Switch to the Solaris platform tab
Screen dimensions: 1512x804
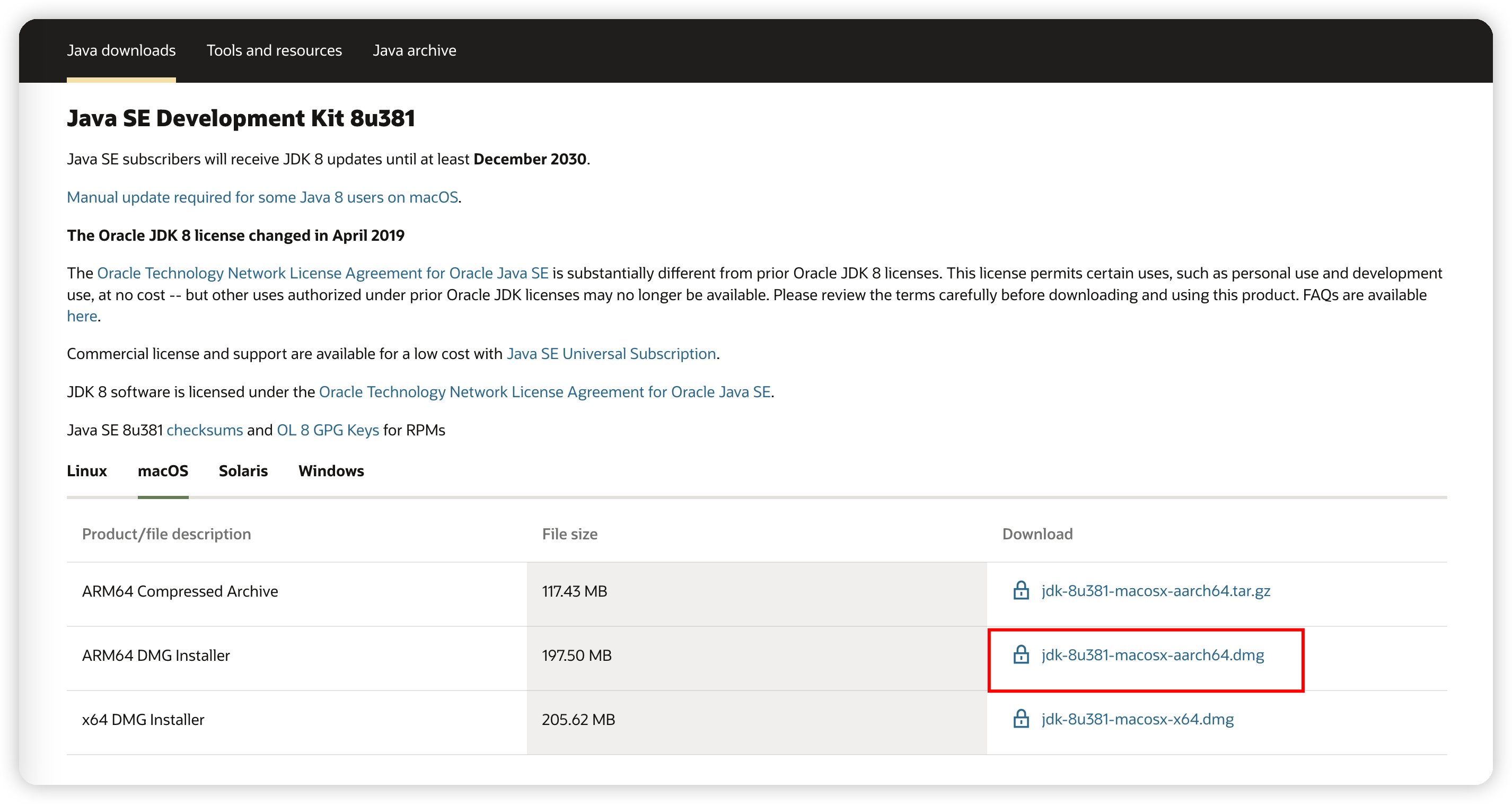click(x=243, y=471)
